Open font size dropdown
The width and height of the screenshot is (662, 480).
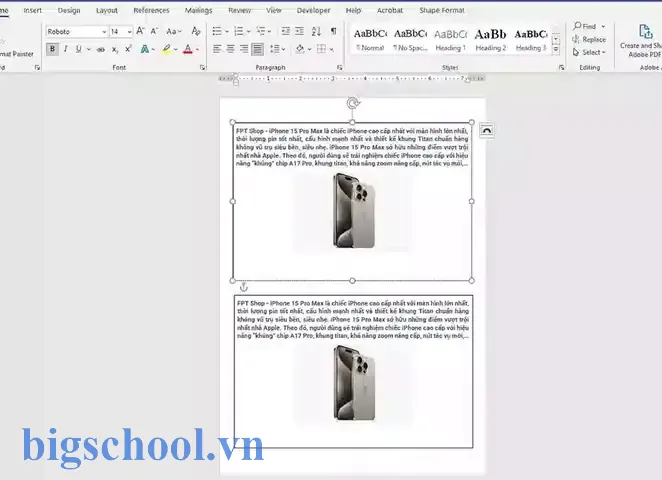pos(129,32)
